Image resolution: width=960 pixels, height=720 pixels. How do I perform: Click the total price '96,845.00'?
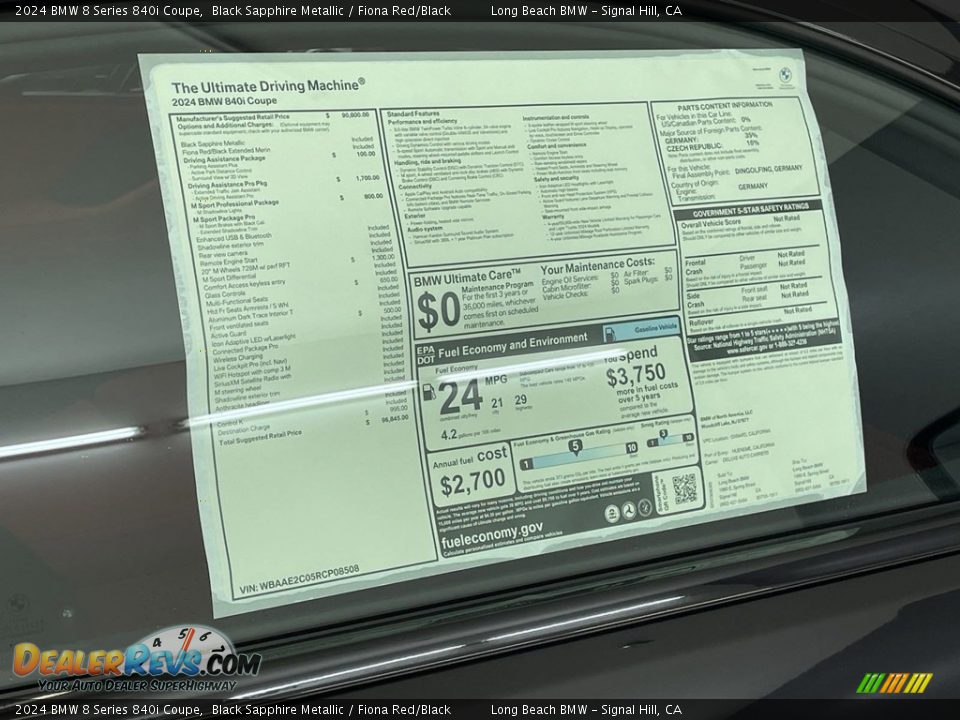click(x=395, y=419)
